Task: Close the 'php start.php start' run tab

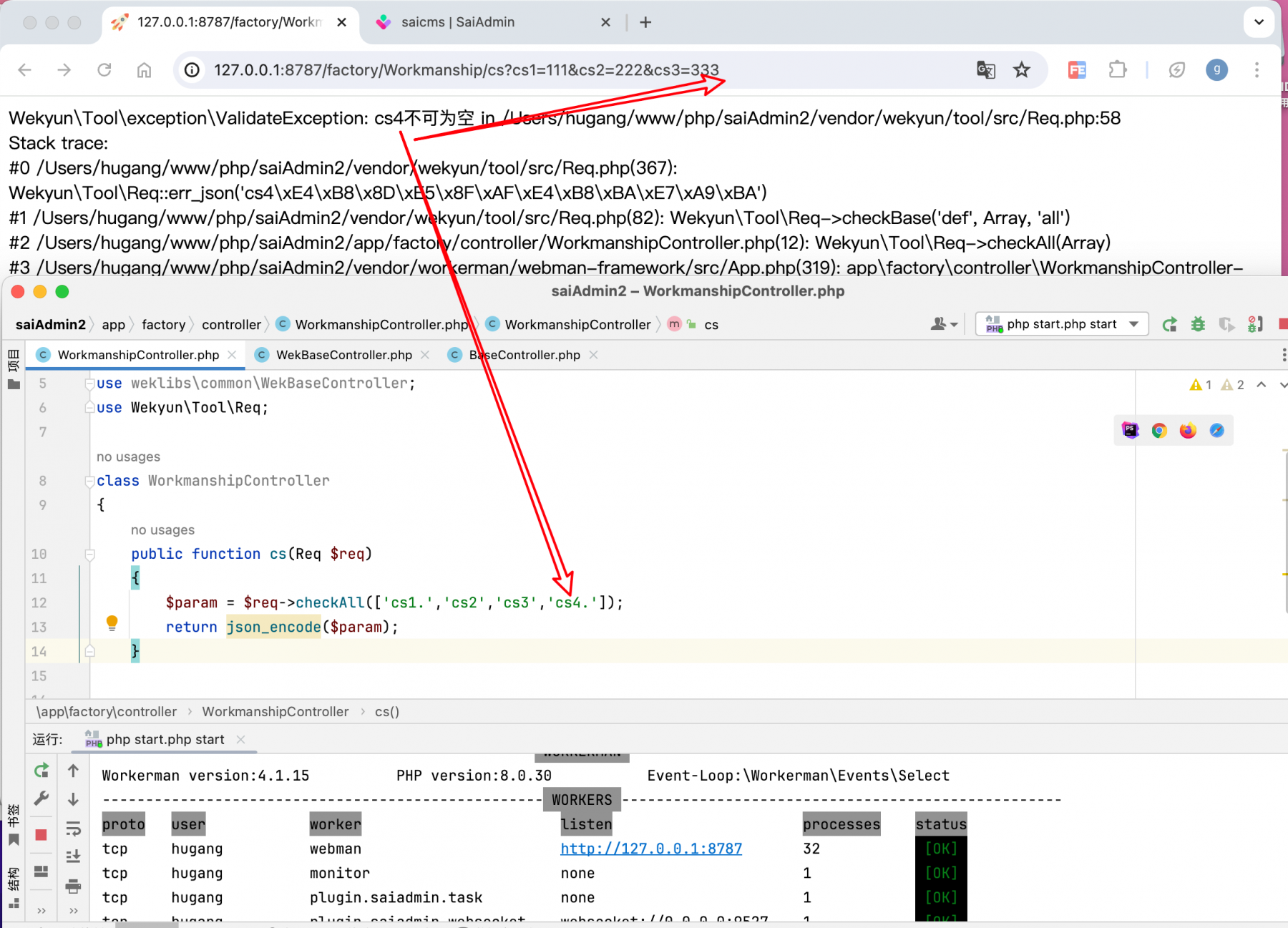Action: tap(240, 739)
